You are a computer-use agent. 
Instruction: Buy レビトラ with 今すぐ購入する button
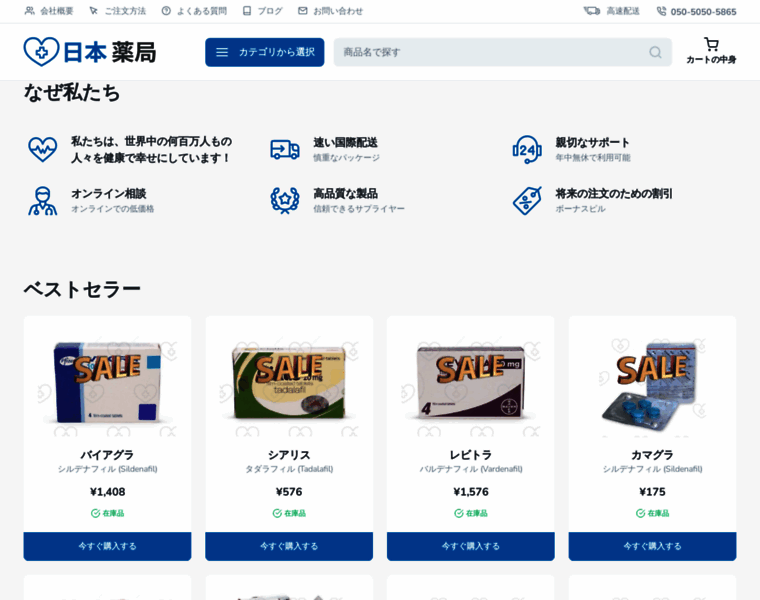[470, 546]
